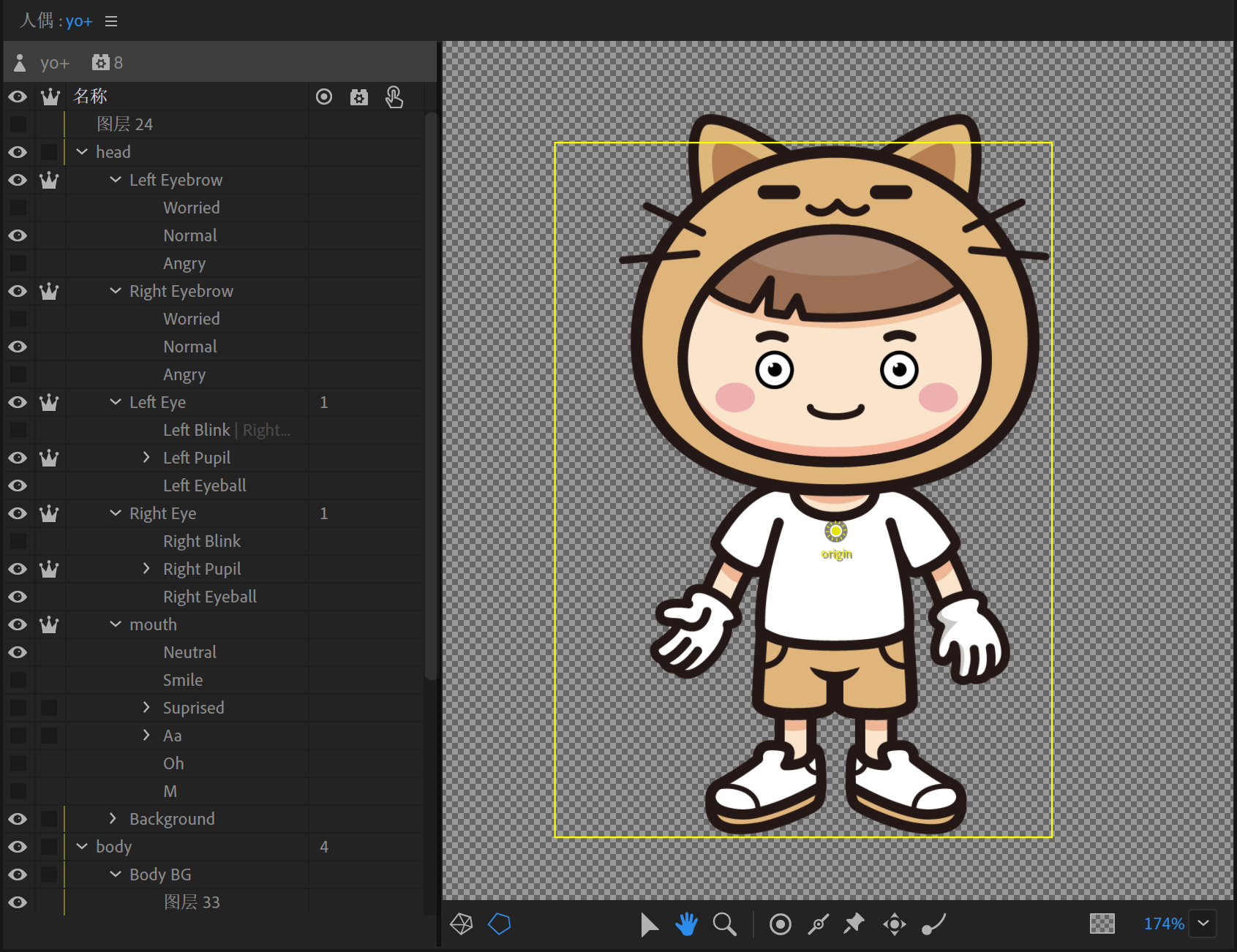Image resolution: width=1237 pixels, height=952 pixels.
Task: Activate the Zoom tool
Action: (x=724, y=923)
